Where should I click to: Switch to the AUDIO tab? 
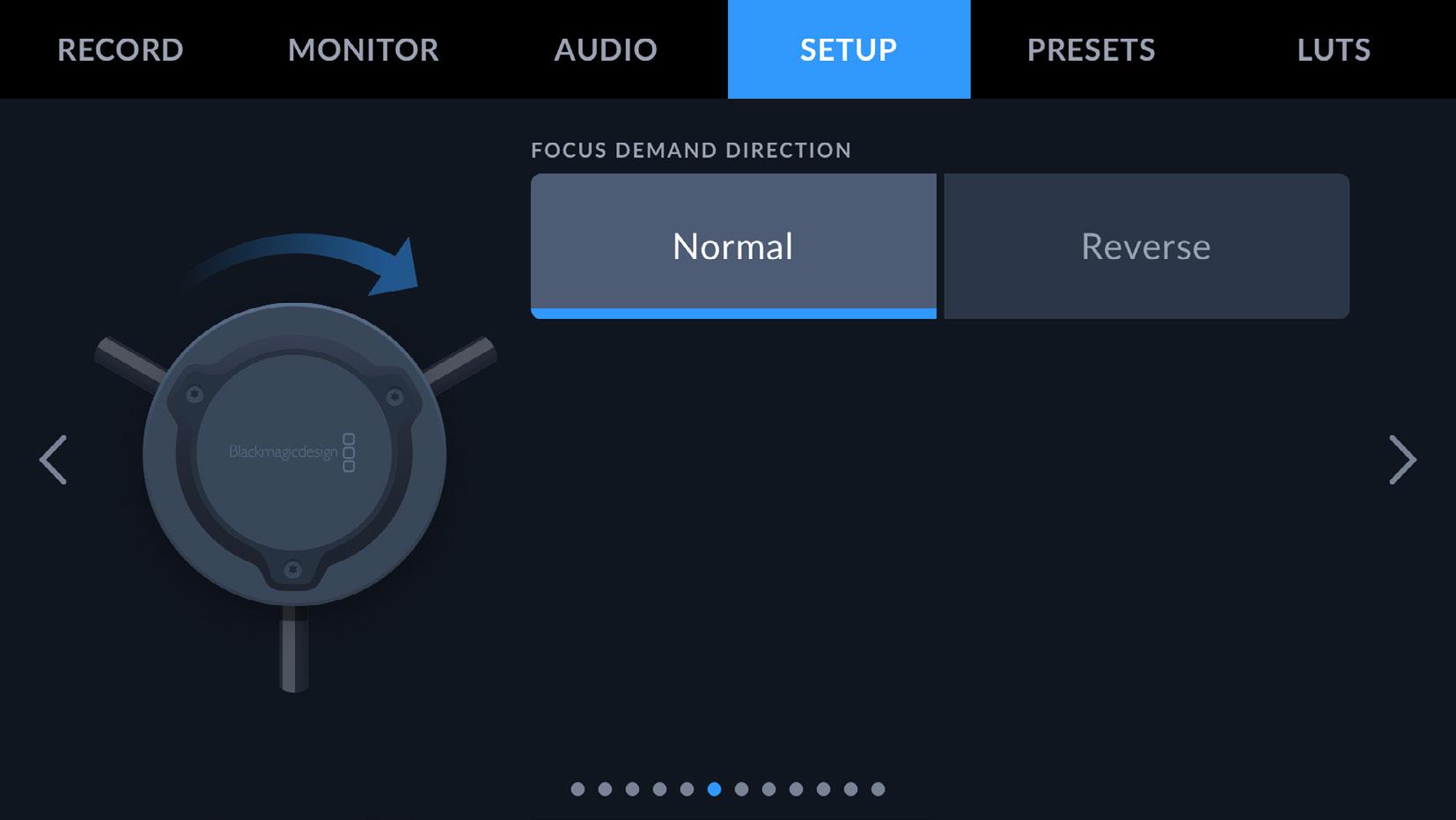[x=606, y=49]
